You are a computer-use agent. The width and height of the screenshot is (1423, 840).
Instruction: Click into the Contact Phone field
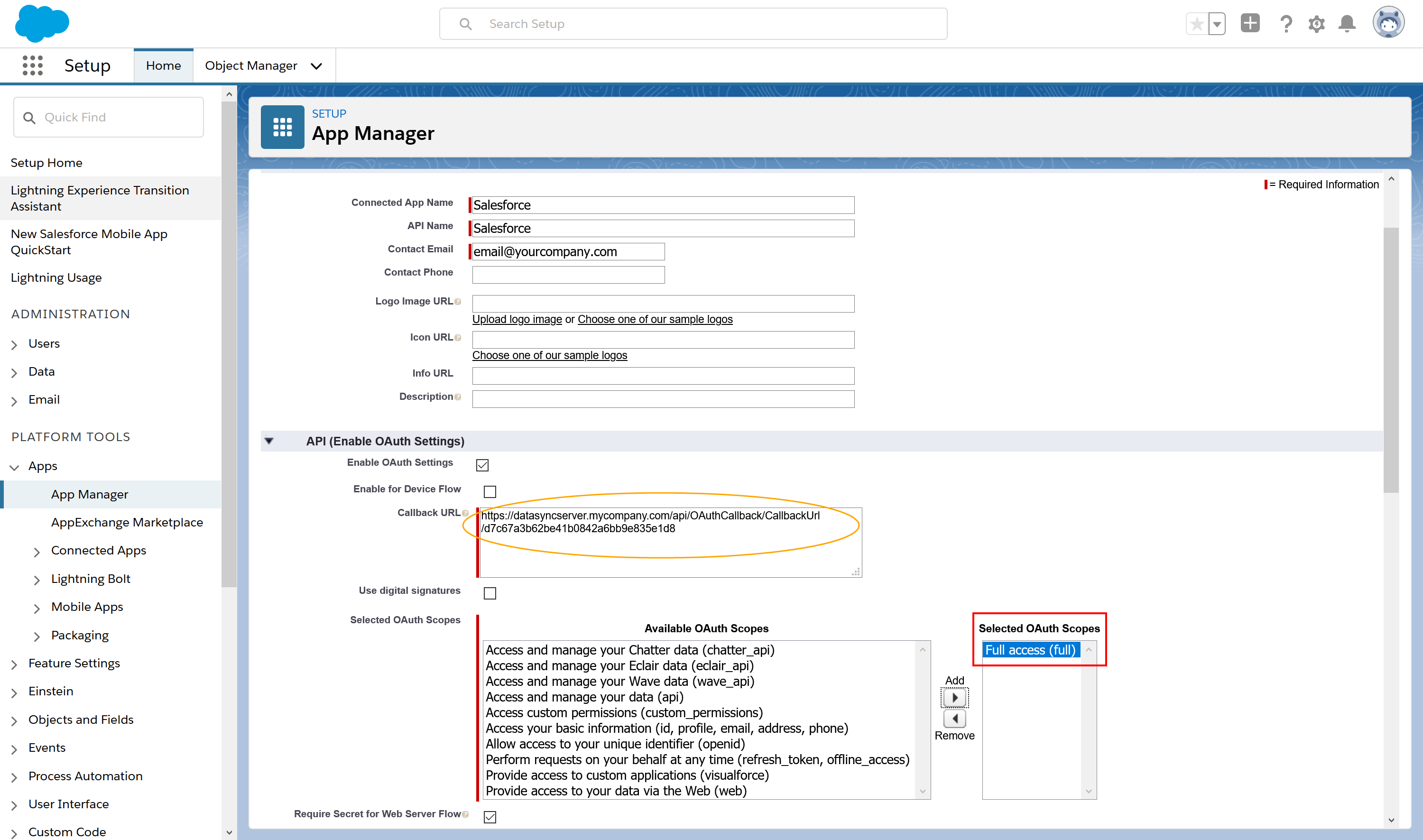click(568, 275)
